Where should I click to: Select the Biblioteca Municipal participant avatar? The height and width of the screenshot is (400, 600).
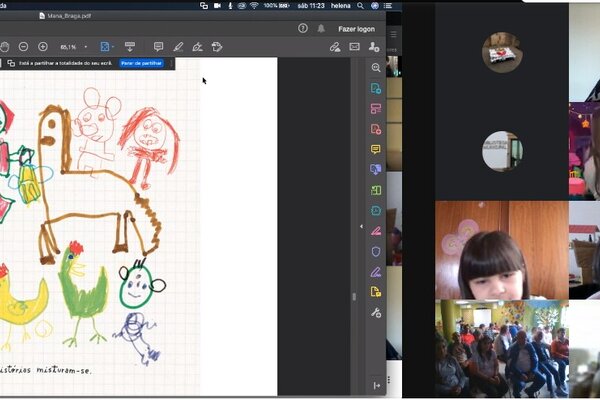tap(502, 151)
